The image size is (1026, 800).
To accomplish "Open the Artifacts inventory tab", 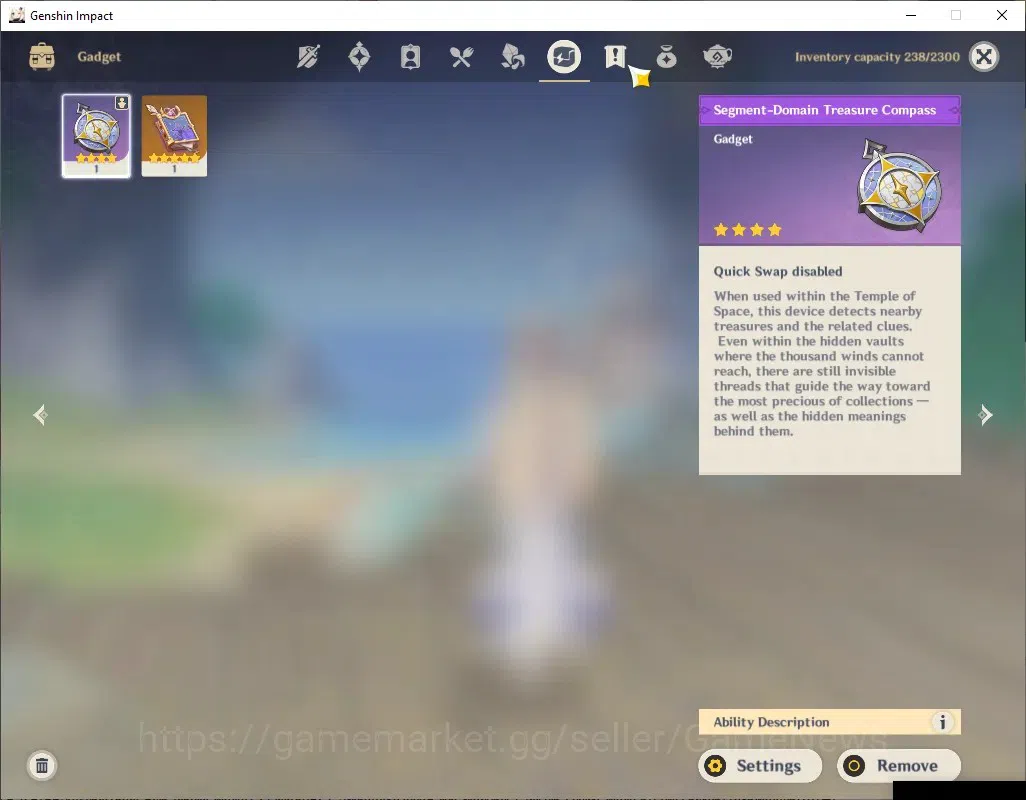I will pos(359,57).
